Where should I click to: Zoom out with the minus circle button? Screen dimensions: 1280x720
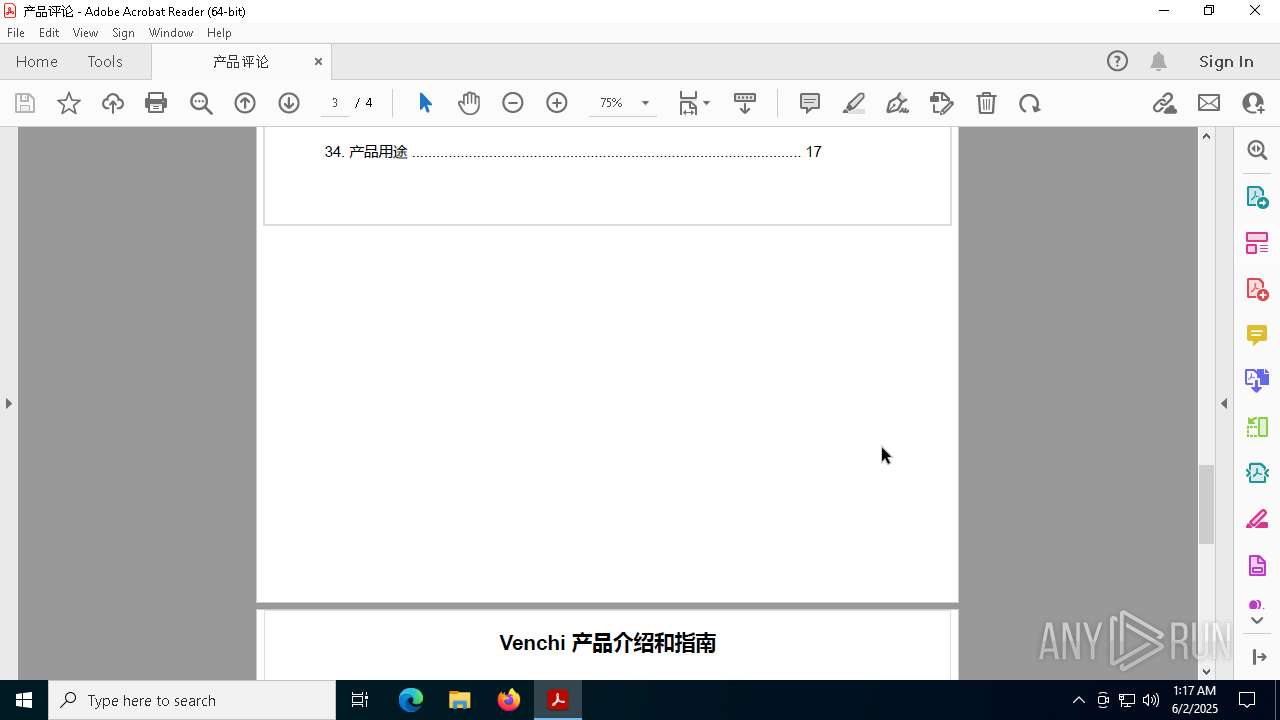(x=513, y=103)
